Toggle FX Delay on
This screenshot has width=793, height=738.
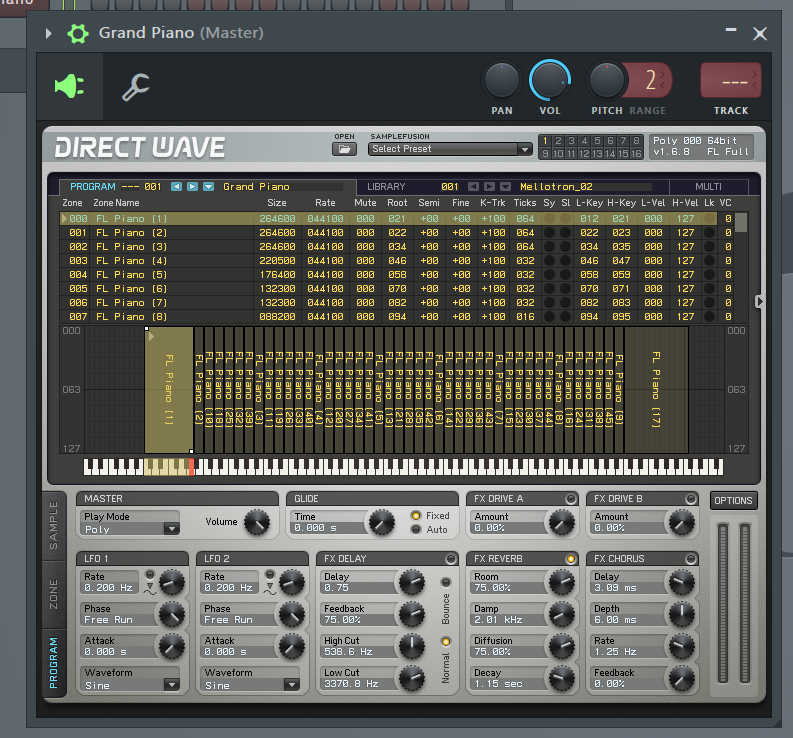(x=450, y=559)
